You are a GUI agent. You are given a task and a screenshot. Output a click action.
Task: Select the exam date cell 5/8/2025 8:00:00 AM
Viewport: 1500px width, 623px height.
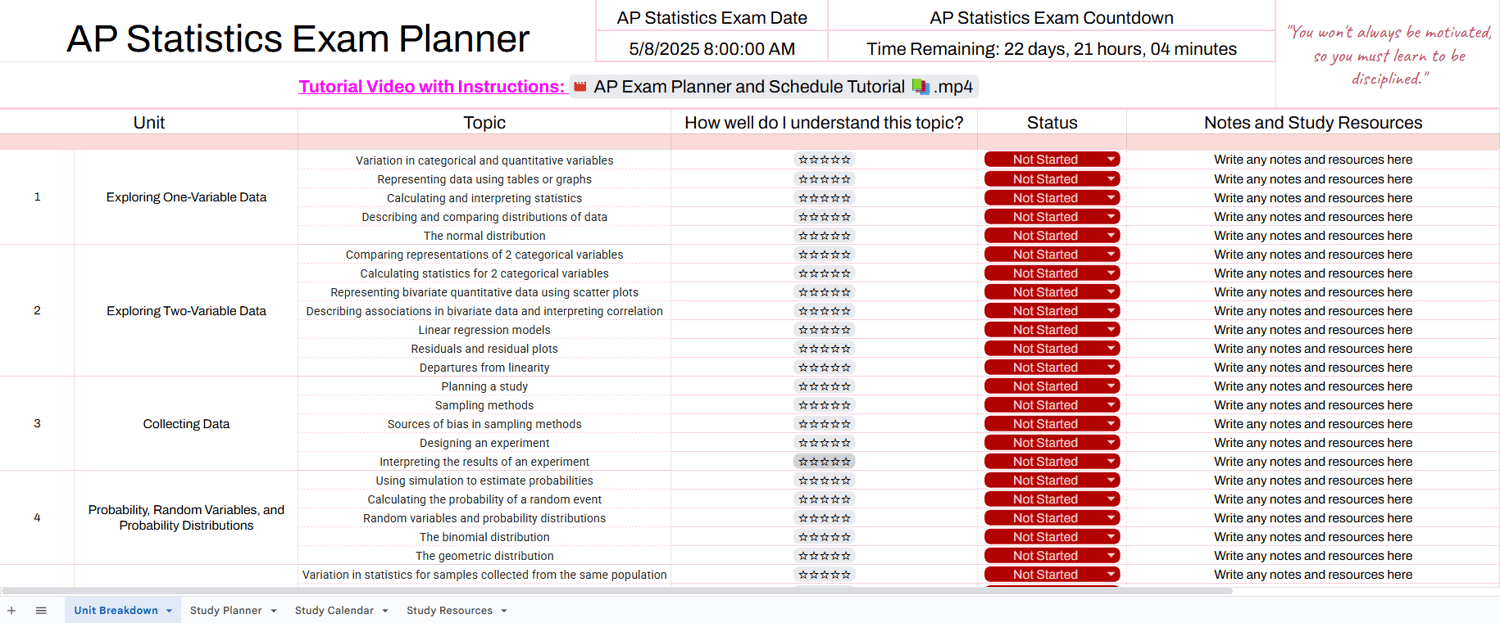pyautogui.click(x=712, y=48)
